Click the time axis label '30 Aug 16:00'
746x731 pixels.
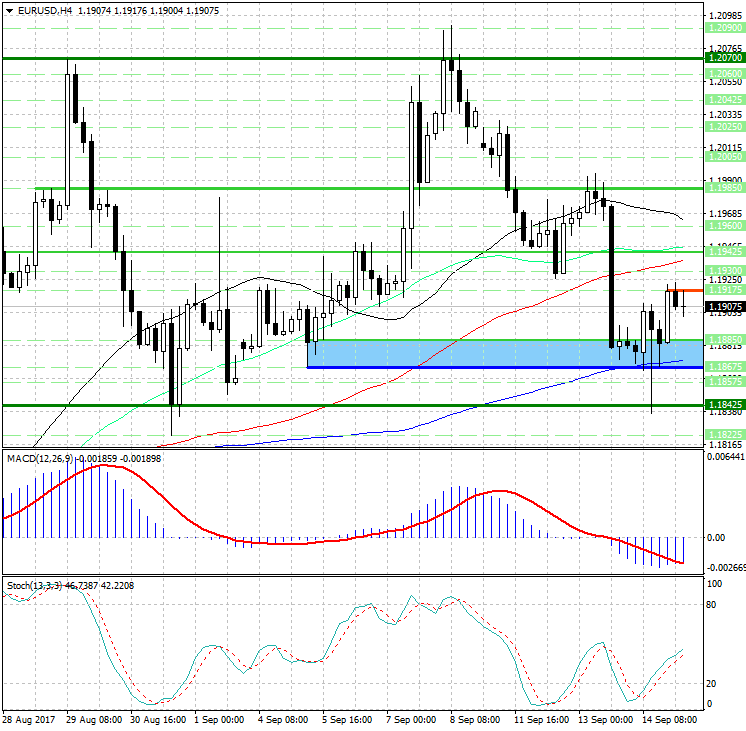click(x=158, y=720)
